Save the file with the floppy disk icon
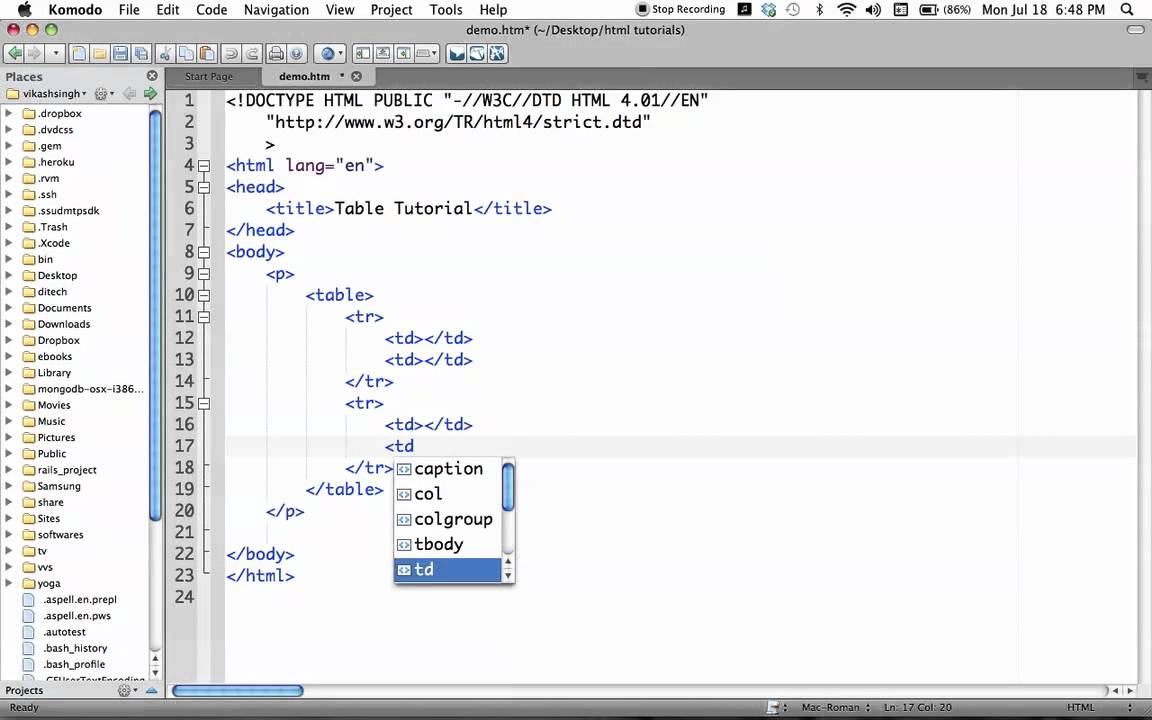 [120, 54]
